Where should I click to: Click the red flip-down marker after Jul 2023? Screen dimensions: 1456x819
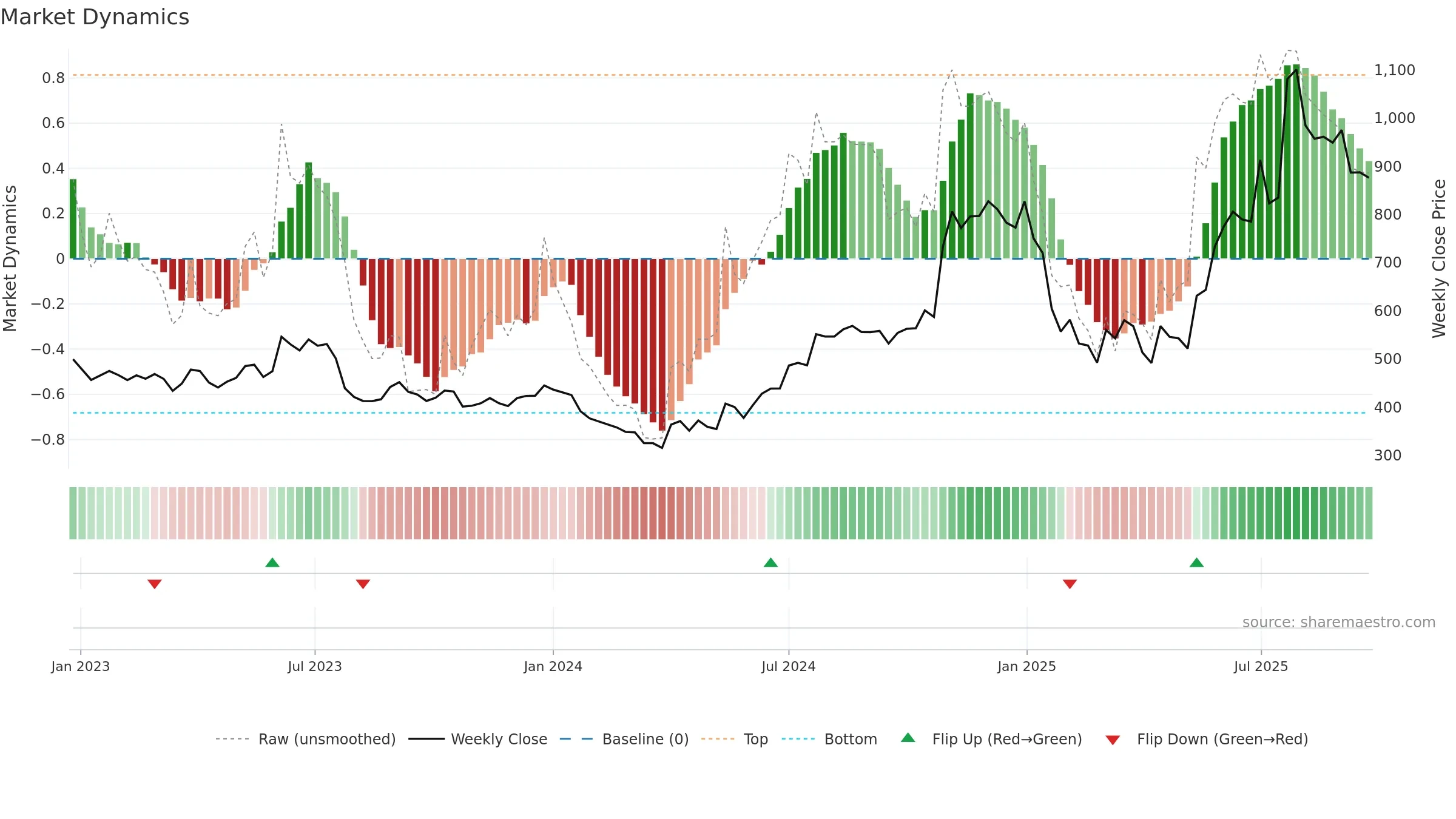(x=363, y=584)
